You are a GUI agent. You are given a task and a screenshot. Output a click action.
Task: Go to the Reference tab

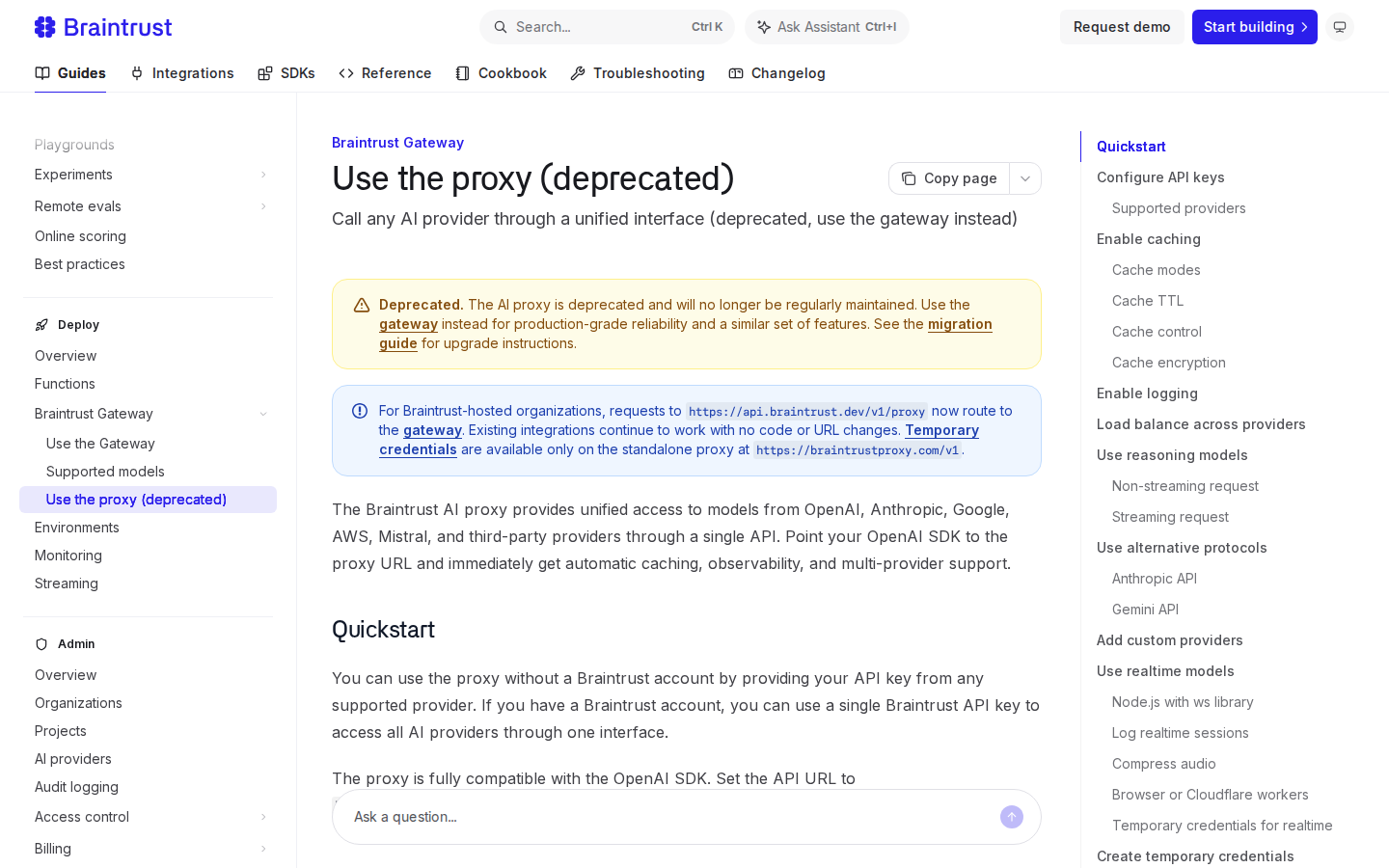point(385,73)
